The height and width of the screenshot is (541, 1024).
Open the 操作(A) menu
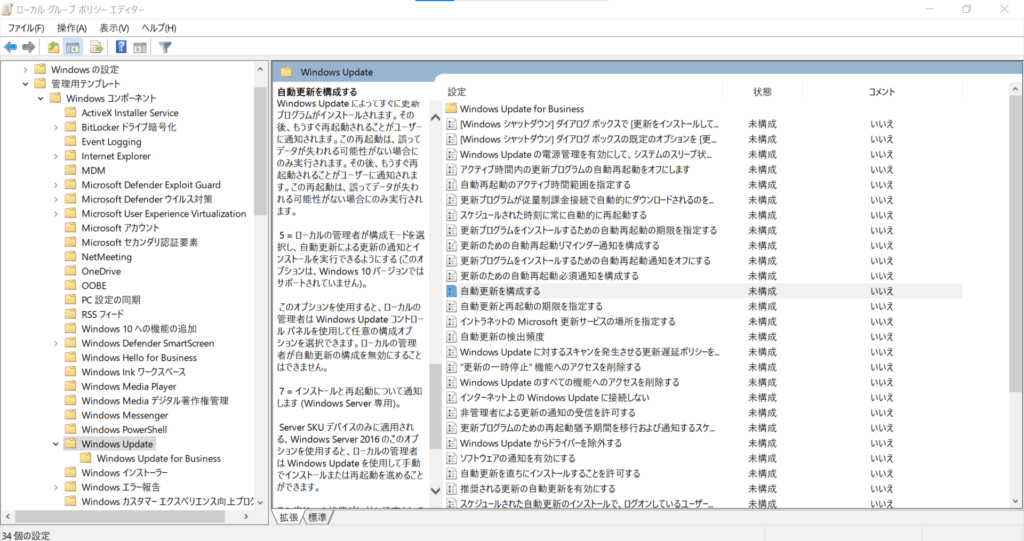tap(72, 28)
